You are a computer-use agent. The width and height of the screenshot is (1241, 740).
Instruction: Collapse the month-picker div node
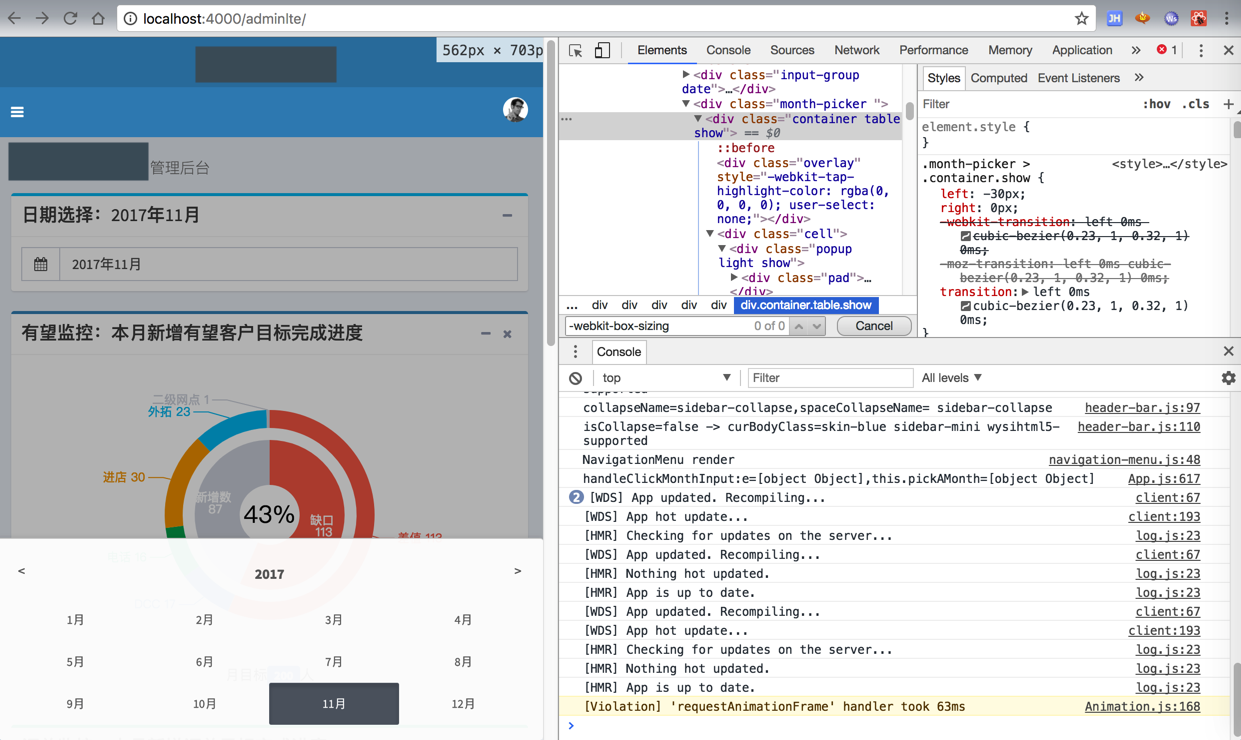686,104
